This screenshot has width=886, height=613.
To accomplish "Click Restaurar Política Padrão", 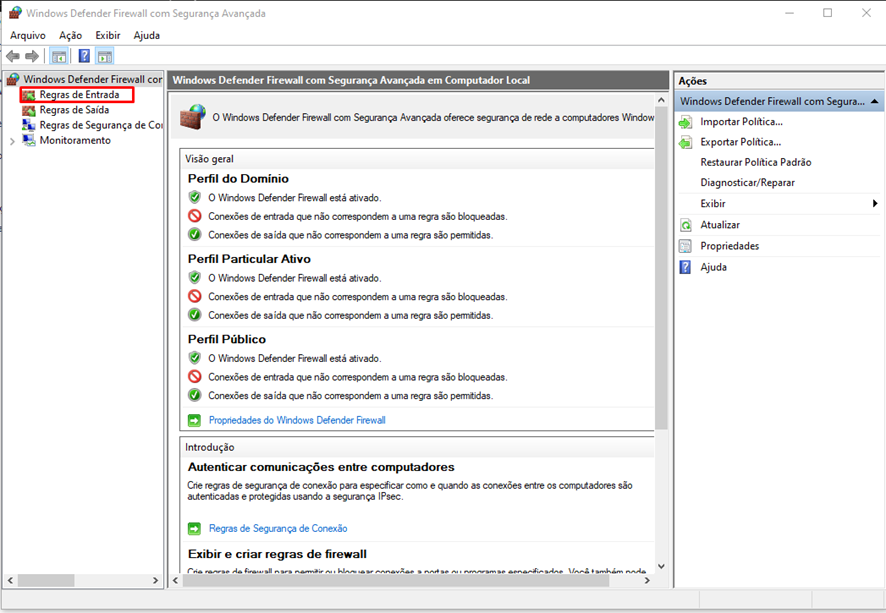I will coord(756,162).
